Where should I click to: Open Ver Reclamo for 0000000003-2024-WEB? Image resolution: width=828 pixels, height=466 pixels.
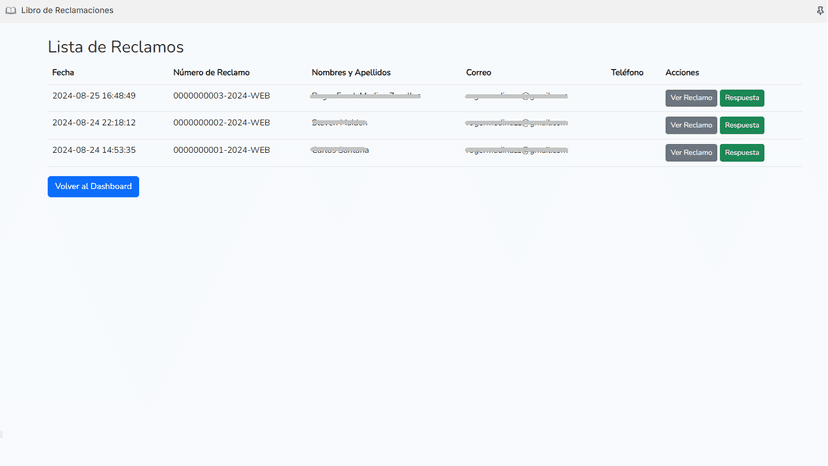click(x=691, y=98)
